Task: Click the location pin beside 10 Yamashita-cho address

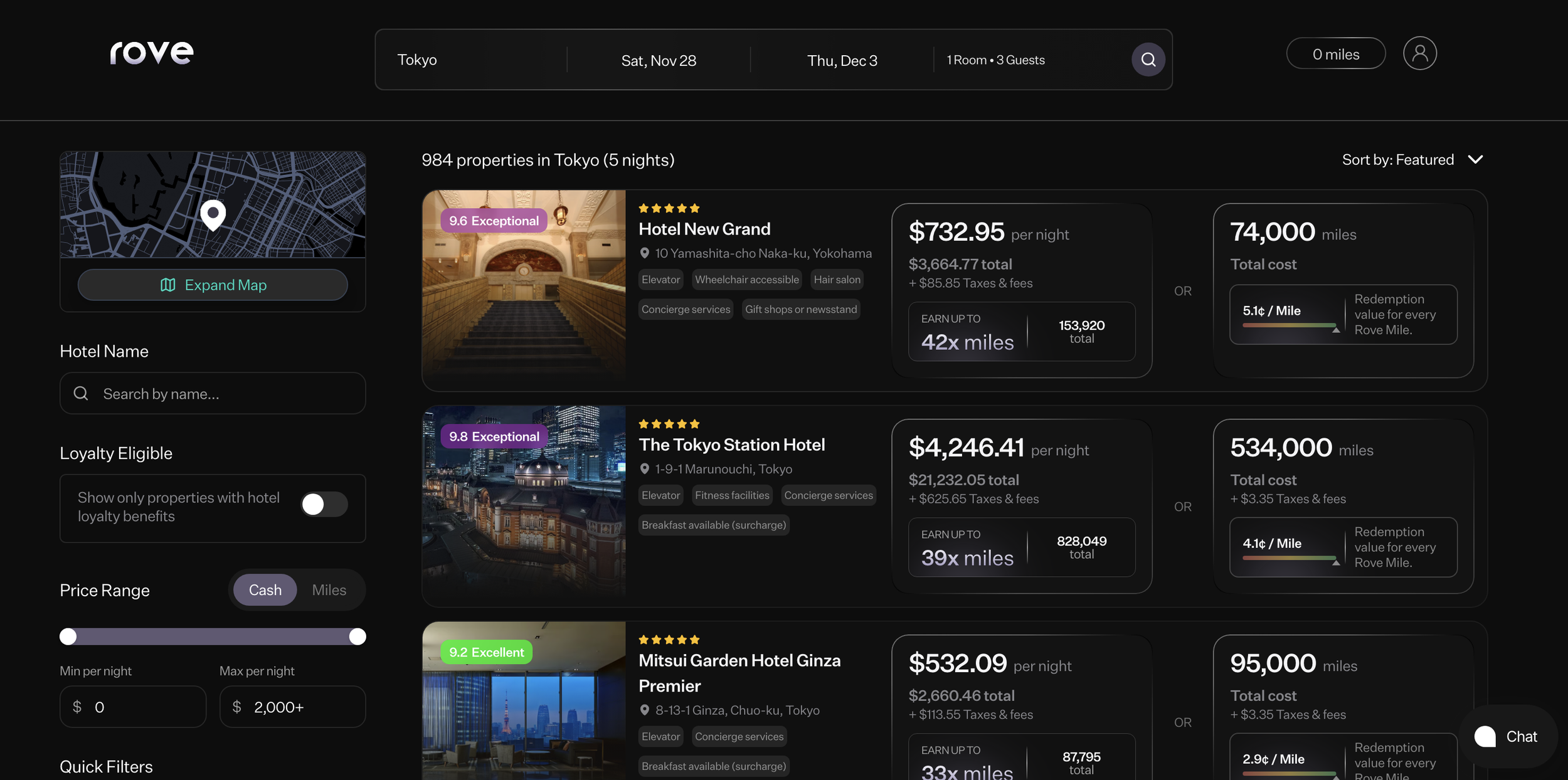Action: coord(644,253)
